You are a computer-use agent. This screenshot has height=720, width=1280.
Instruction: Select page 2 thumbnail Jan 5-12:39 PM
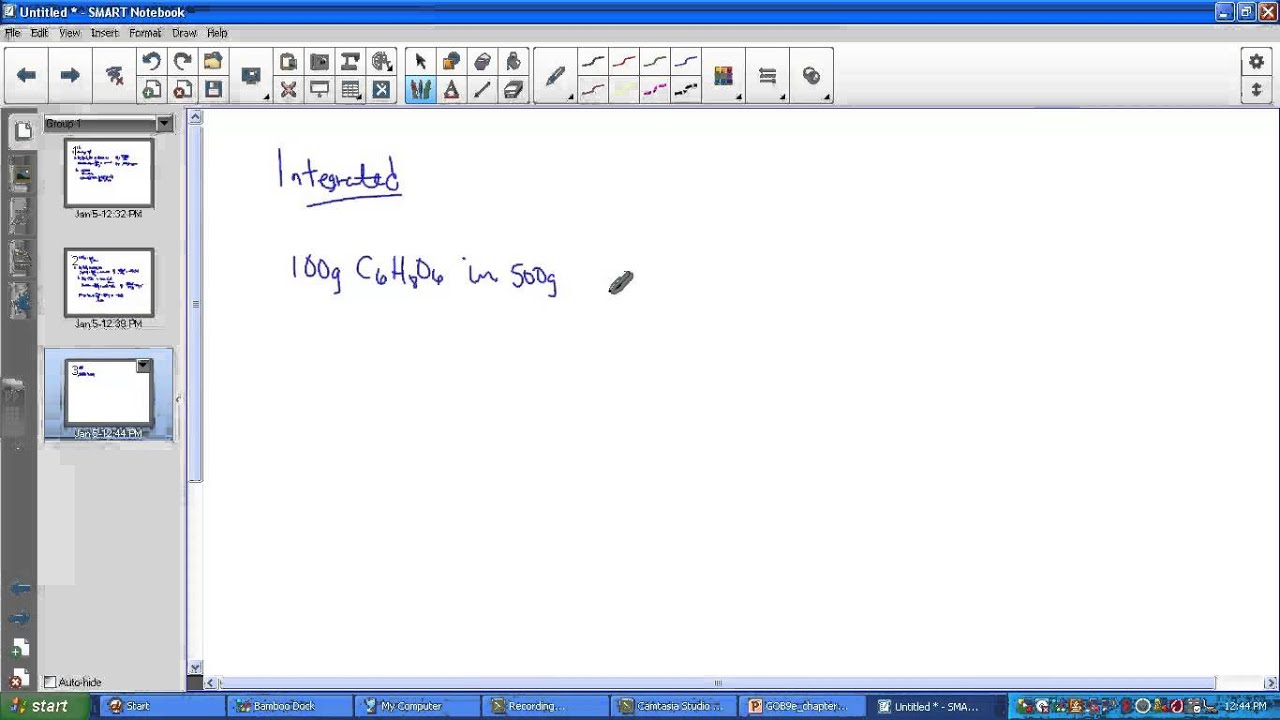coord(109,283)
